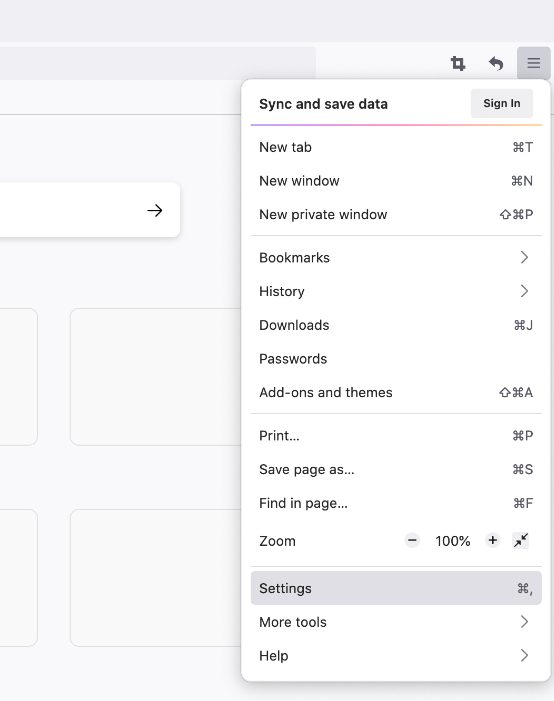Click the Sign In button

pos(502,103)
